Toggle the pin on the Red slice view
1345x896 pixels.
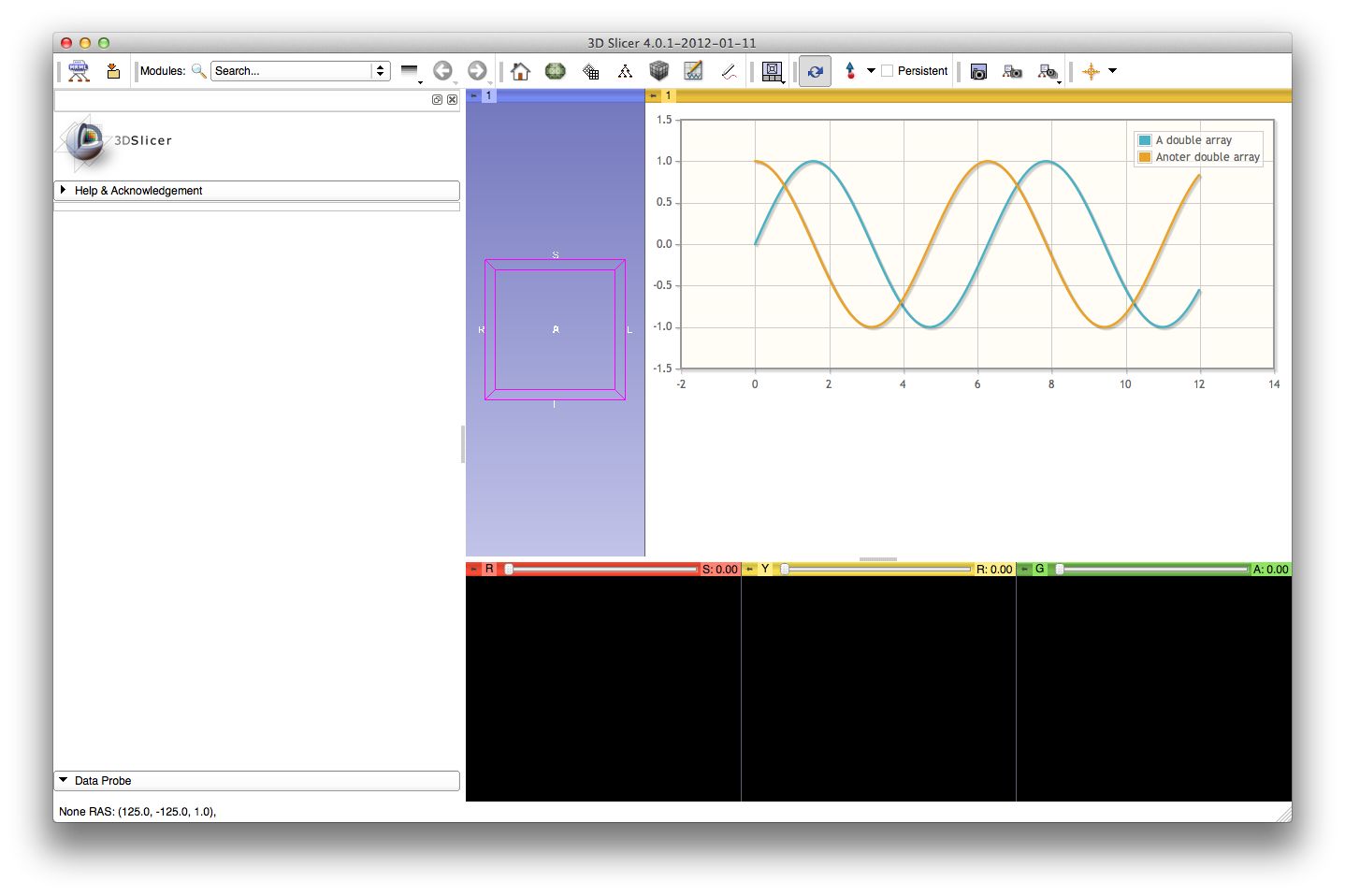(x=473, y=569)
